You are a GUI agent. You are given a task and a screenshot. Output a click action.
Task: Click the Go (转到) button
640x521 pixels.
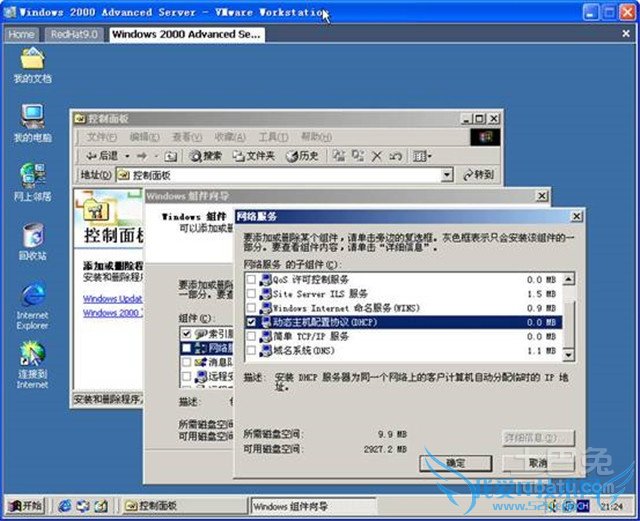point(478,175)
